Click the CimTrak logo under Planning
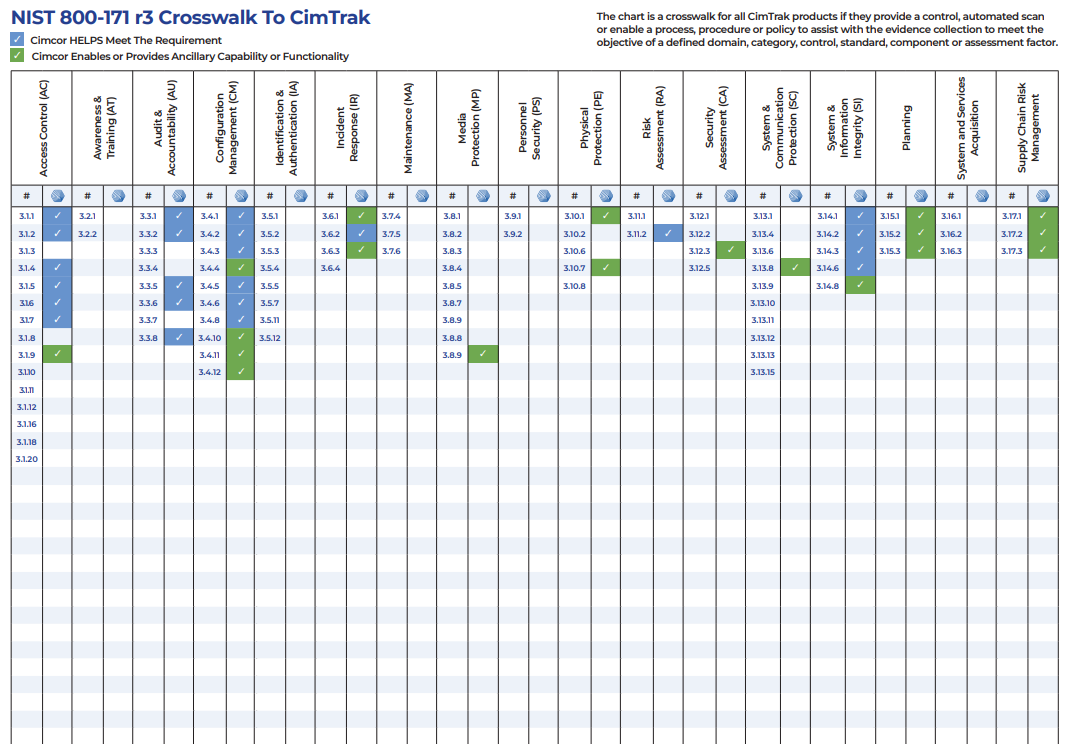The height and width of the screenshot is (744, 1069). click(x=921, y=196)
